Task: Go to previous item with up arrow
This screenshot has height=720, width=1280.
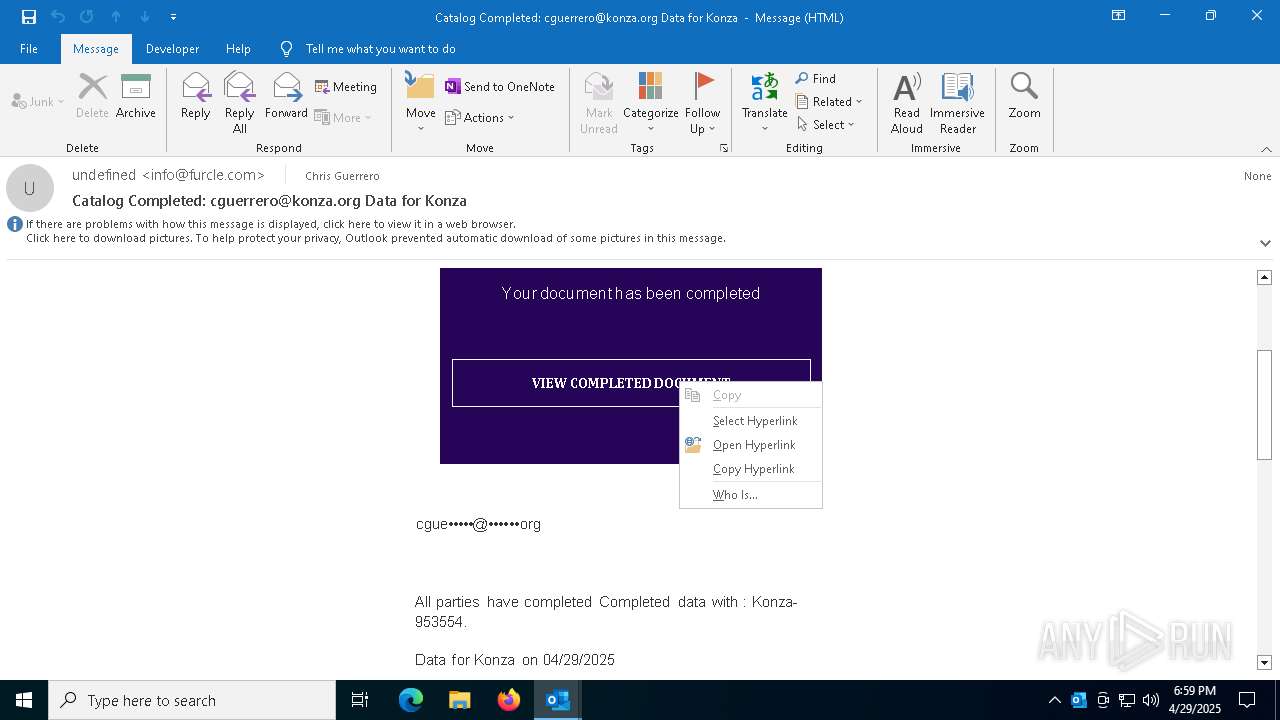Action: [x=116, y=17]
